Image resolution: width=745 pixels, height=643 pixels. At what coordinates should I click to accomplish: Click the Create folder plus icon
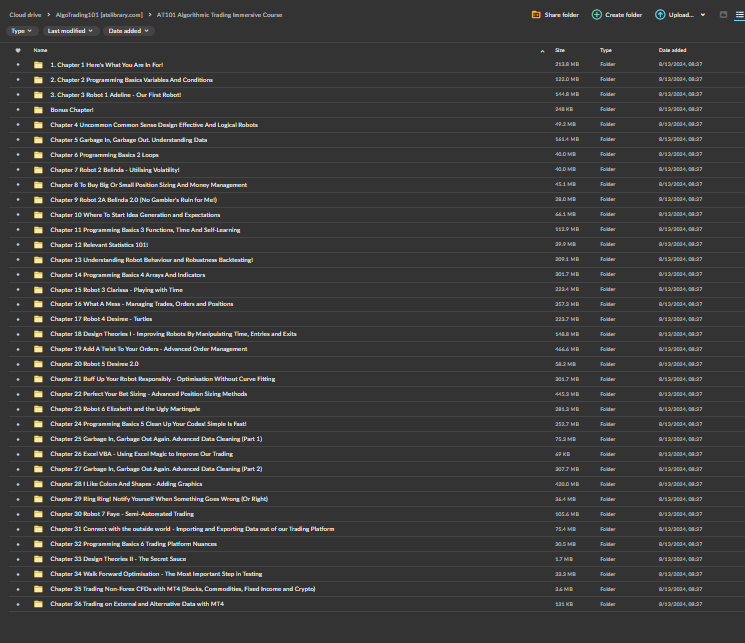596,15
